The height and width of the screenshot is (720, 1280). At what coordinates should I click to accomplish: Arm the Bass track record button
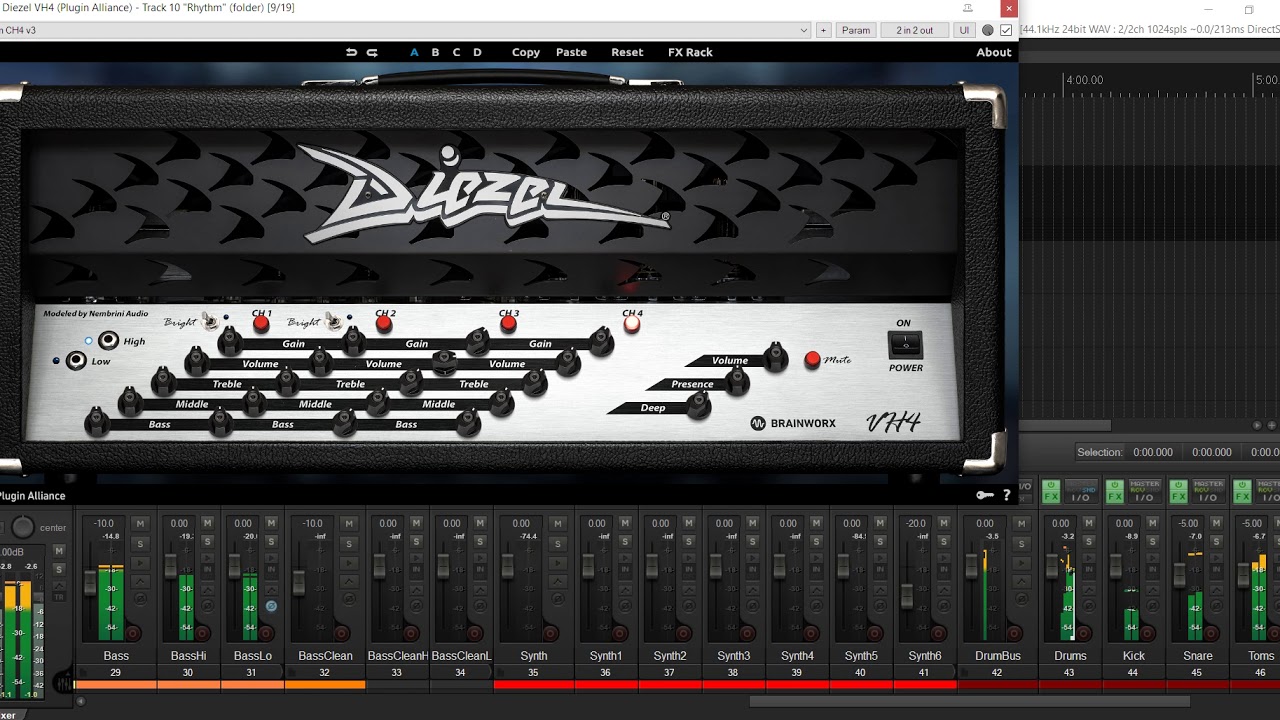tap(132, 633)
